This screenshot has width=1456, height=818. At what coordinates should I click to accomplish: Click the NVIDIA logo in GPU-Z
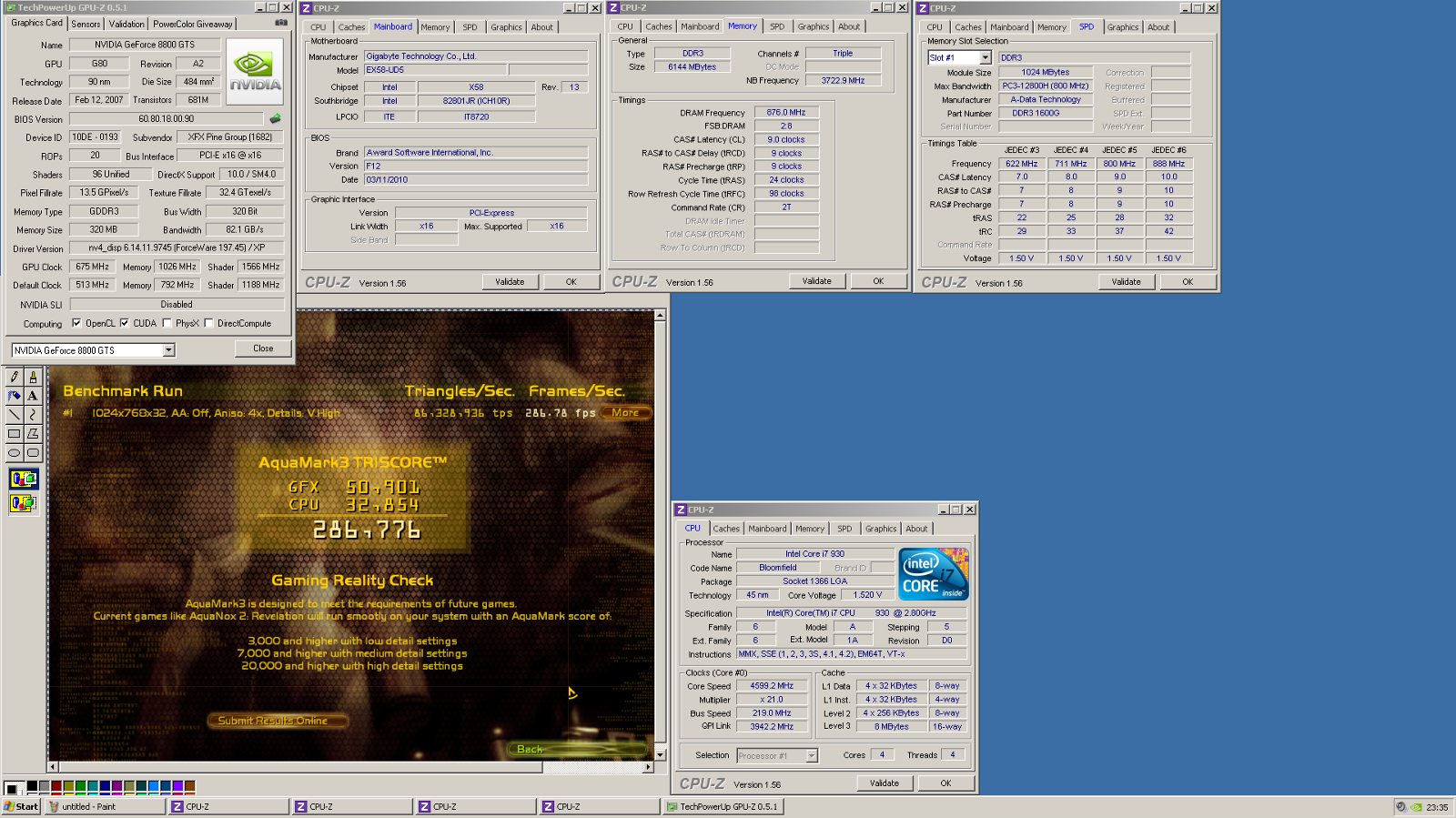click(255, 70)
